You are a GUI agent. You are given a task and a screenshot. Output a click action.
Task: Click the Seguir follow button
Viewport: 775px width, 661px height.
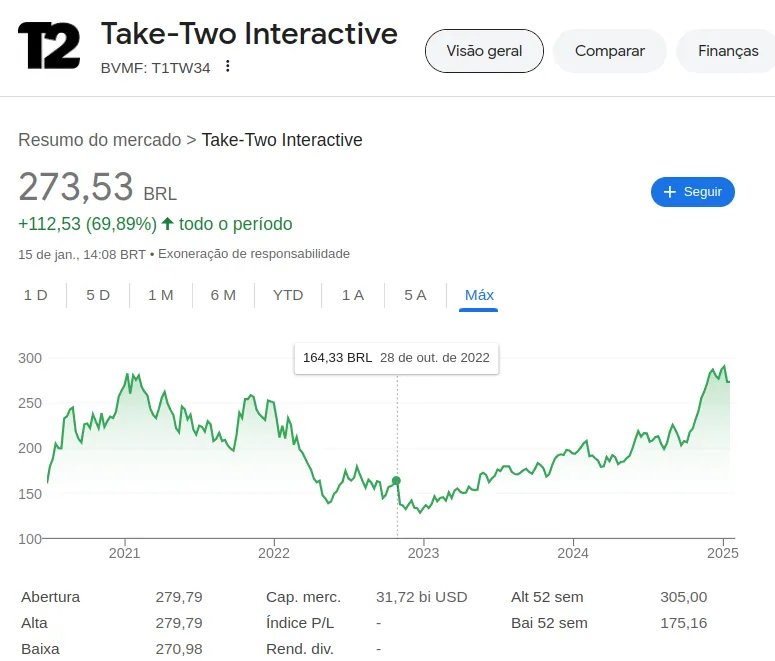pos(692,192)
